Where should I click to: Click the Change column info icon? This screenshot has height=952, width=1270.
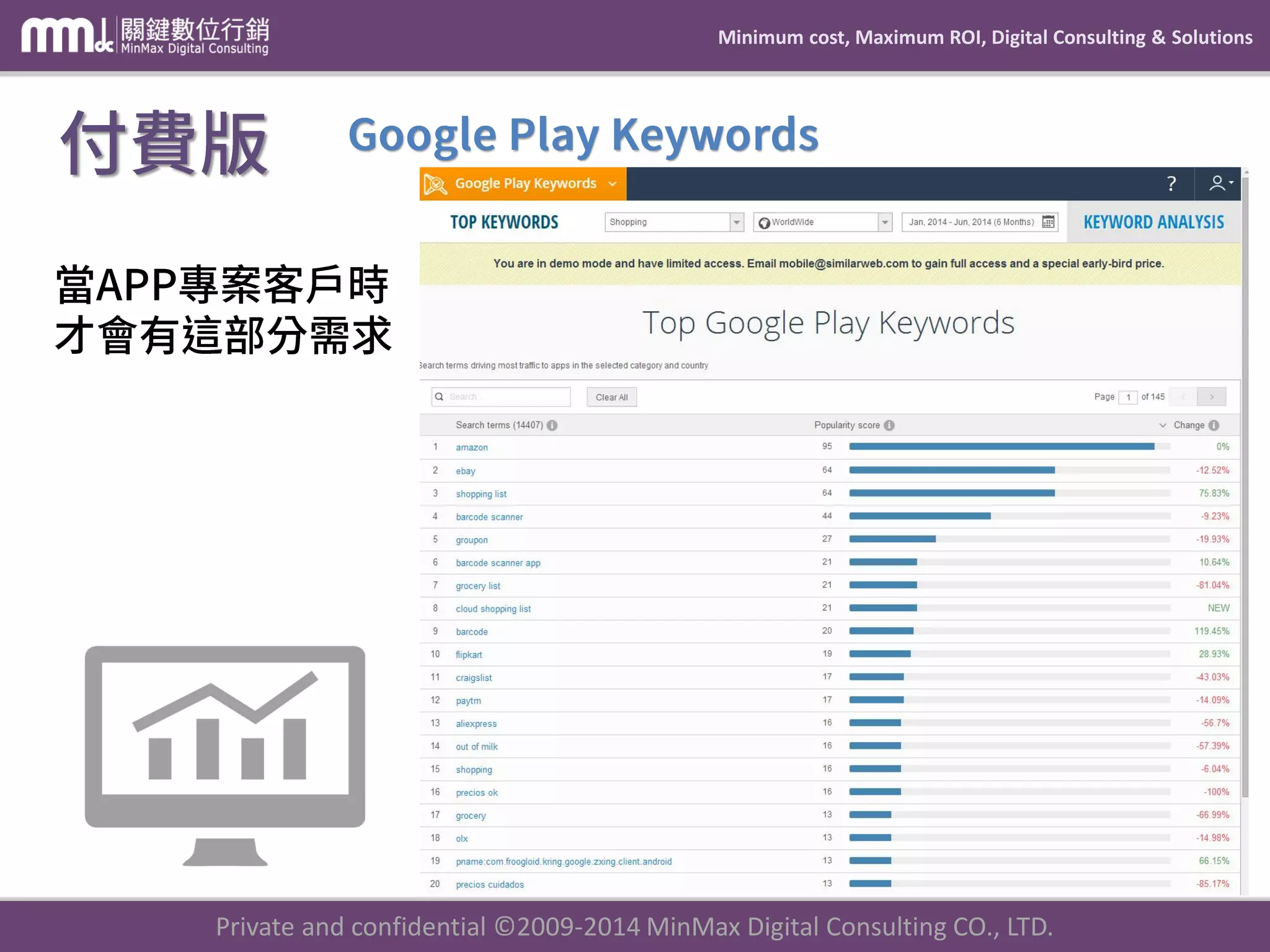coord(1214,425)
